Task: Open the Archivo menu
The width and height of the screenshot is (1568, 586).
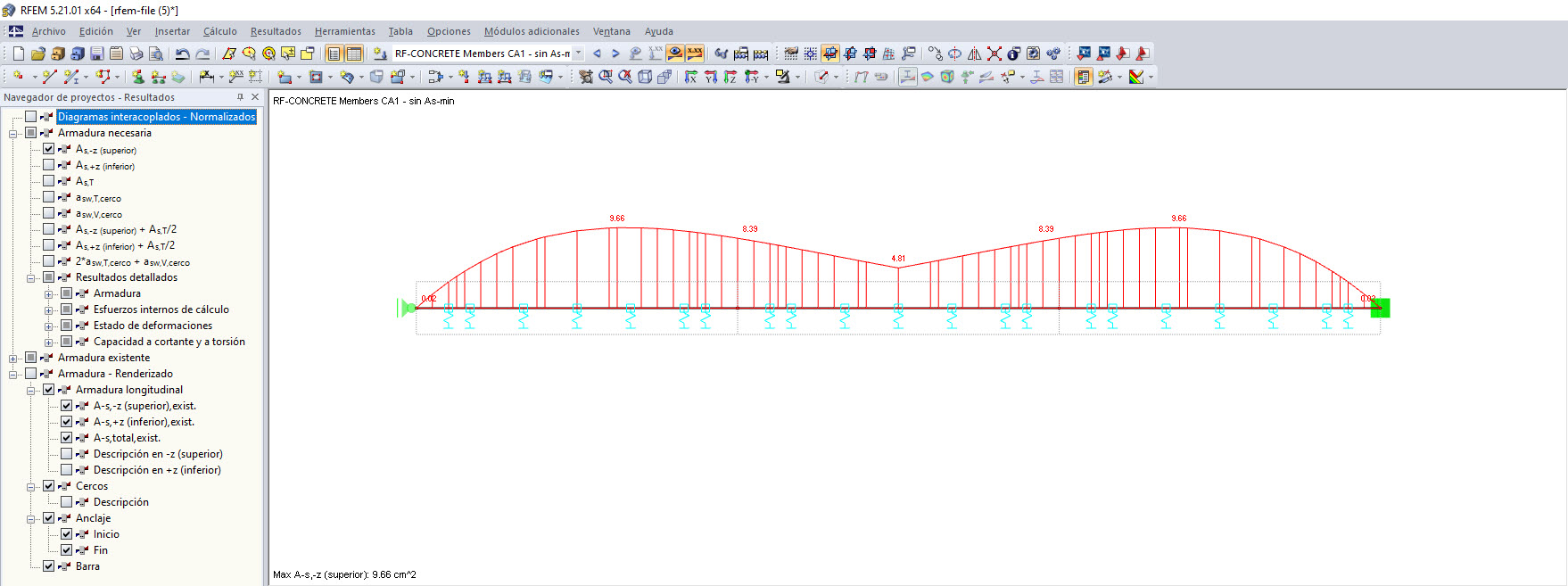Action: [48, 31]
